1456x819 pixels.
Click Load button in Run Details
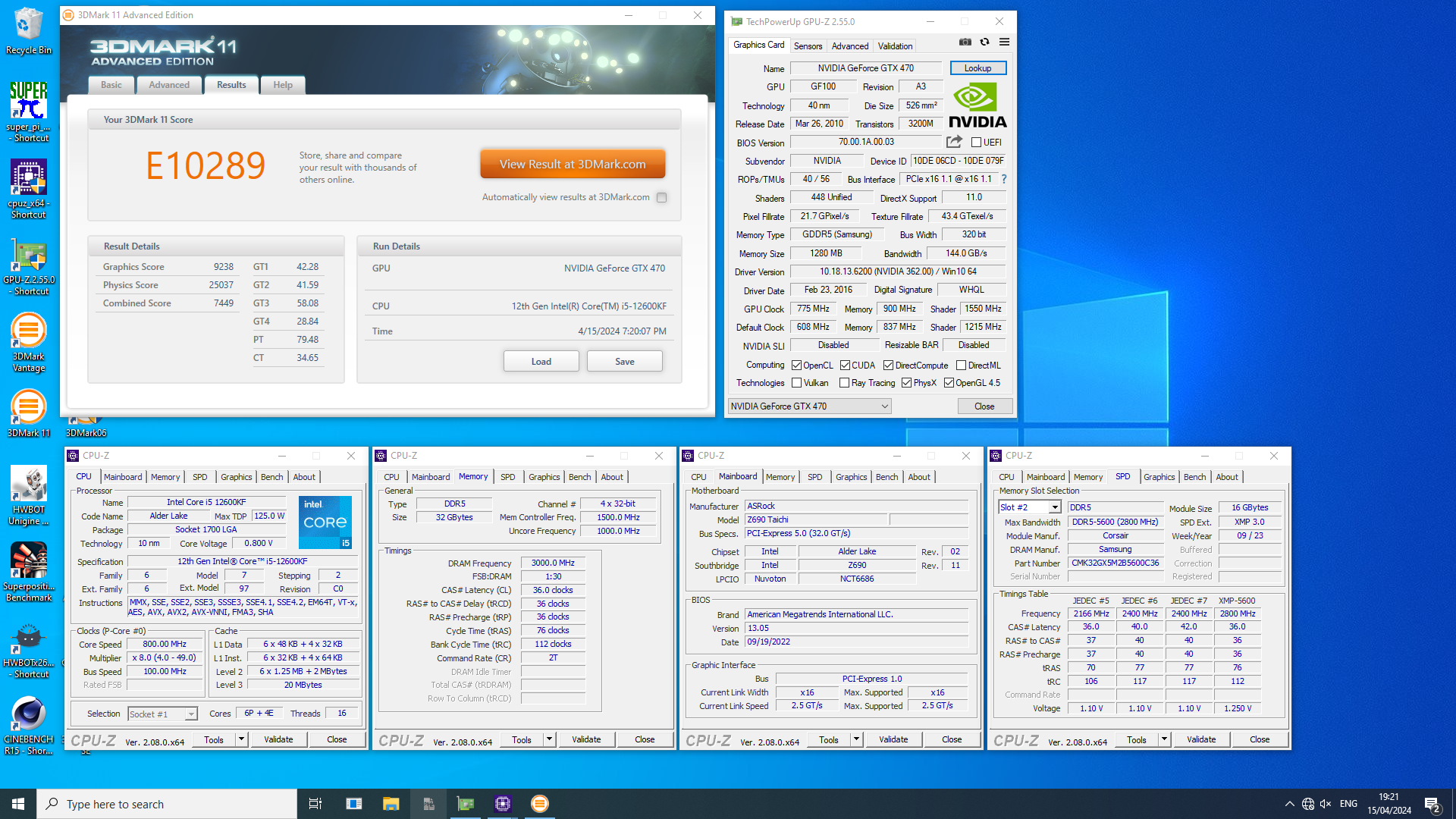(x=541, y=362)
